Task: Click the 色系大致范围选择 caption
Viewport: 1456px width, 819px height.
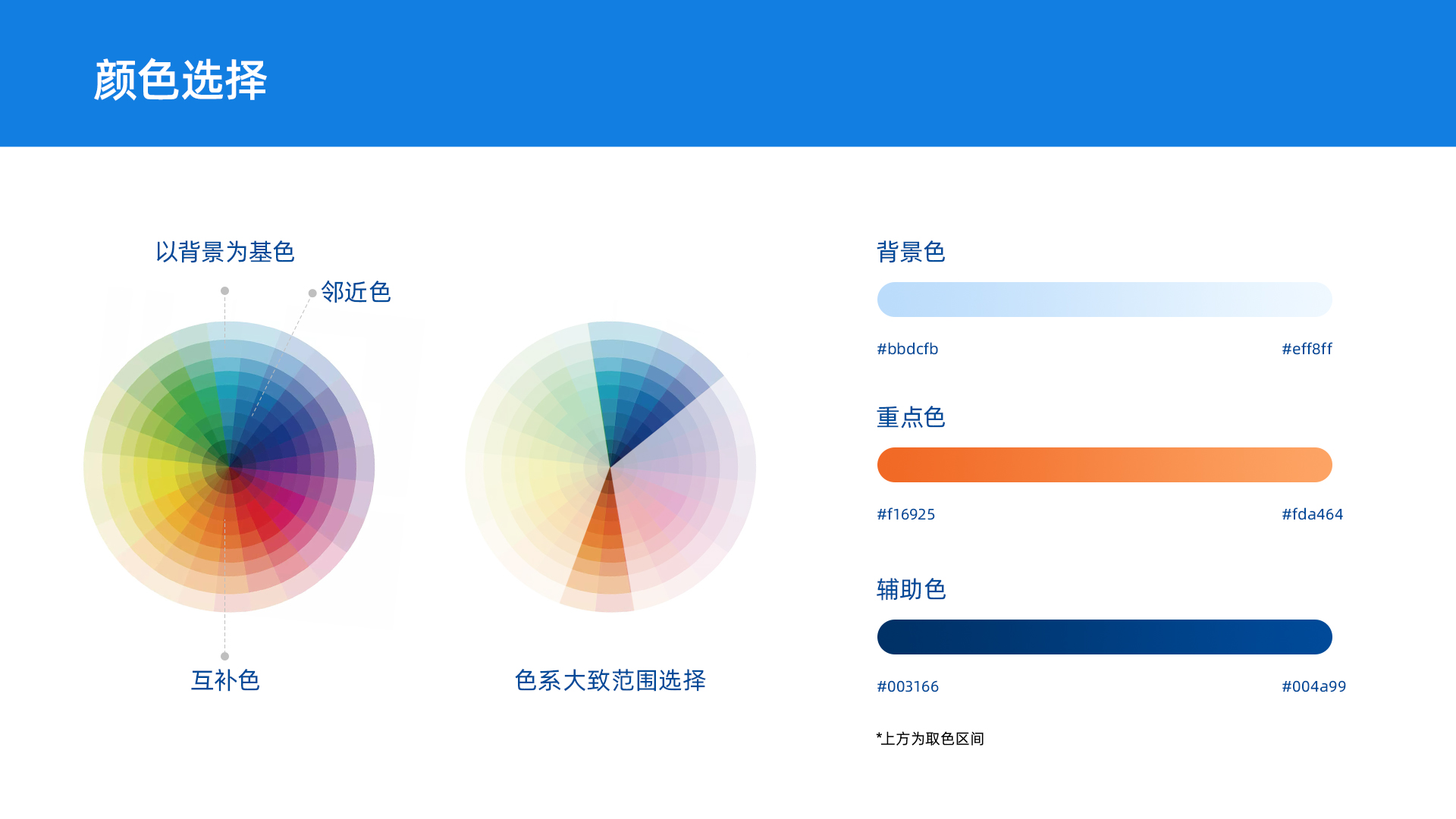Action: [x=610, y=680]
